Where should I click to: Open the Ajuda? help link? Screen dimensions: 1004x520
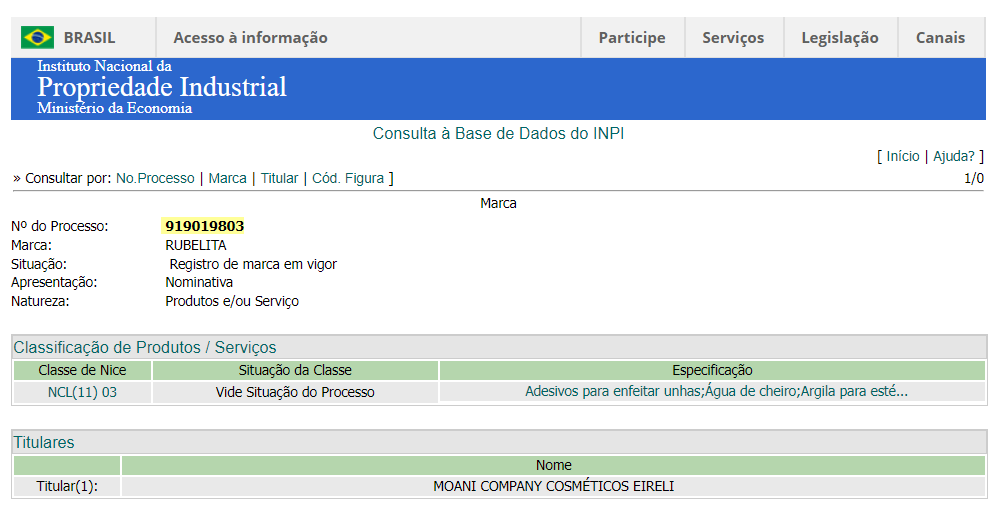953,156
